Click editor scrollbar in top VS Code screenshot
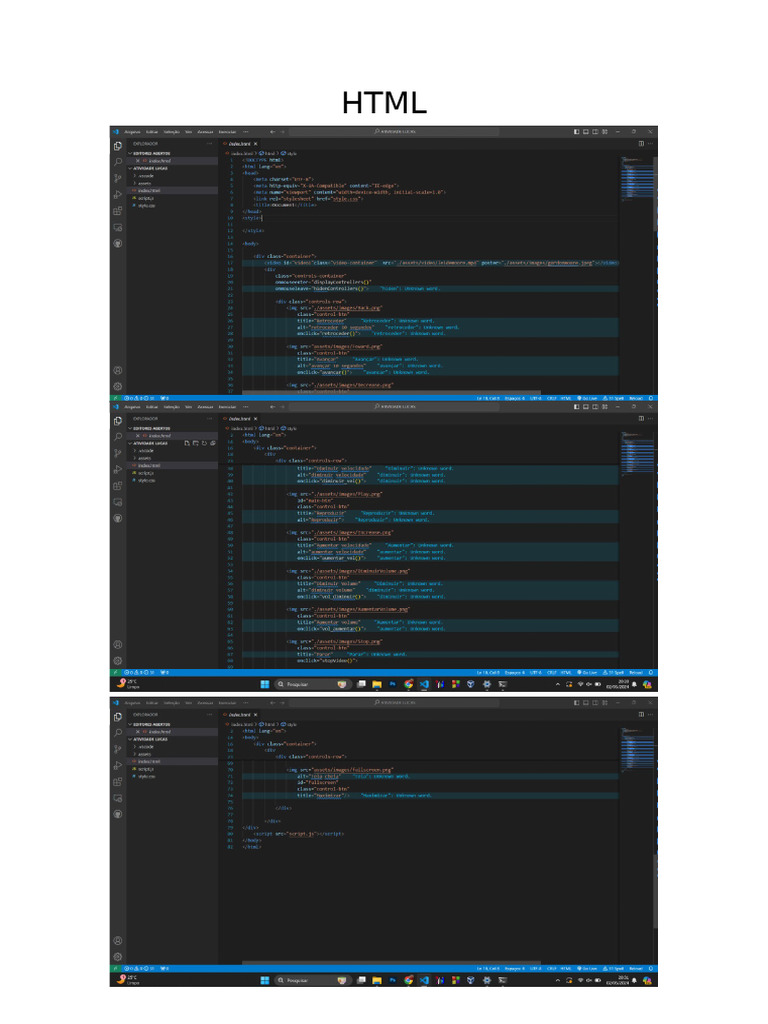This screenshot has width=768, height=1024. click(x=655, y=196)
